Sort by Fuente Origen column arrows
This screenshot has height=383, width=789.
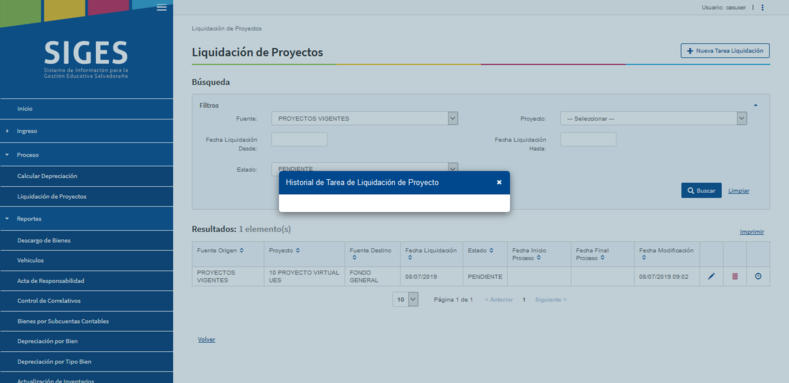coord(242,250)
